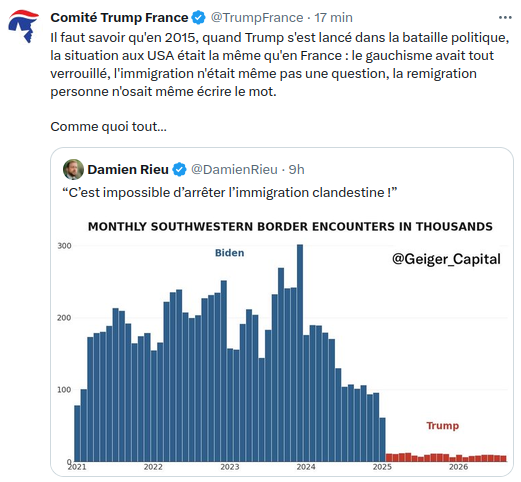Open the @DamienRieu handle
The height and width of the screenshot is (482, 521).
coord(234,170)
